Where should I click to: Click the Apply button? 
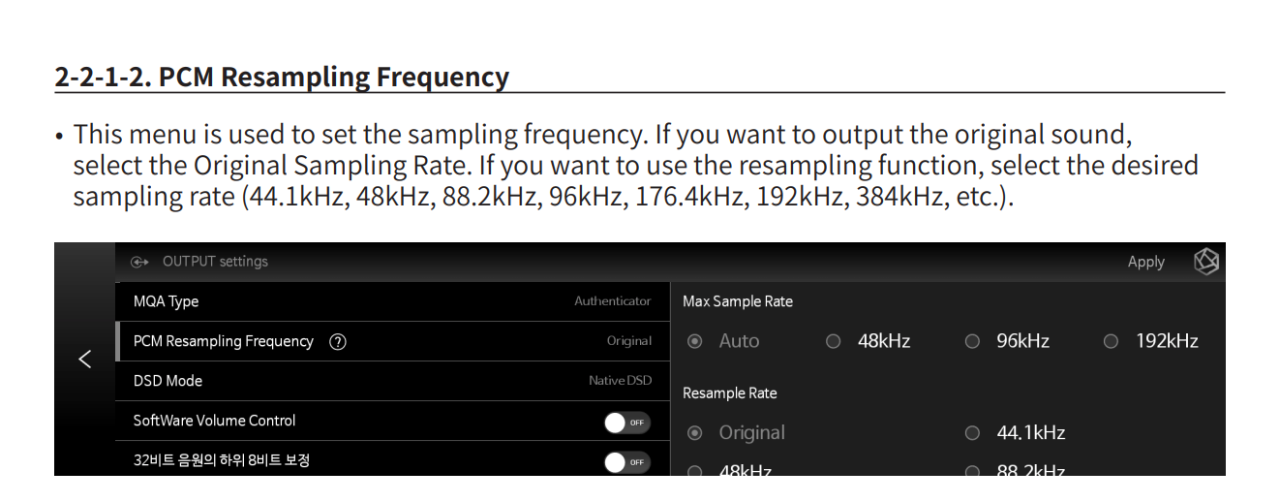point(1146,262)
